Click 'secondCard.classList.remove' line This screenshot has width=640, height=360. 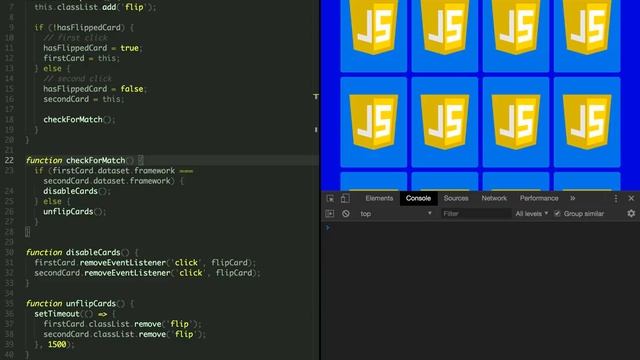[125, 334]
